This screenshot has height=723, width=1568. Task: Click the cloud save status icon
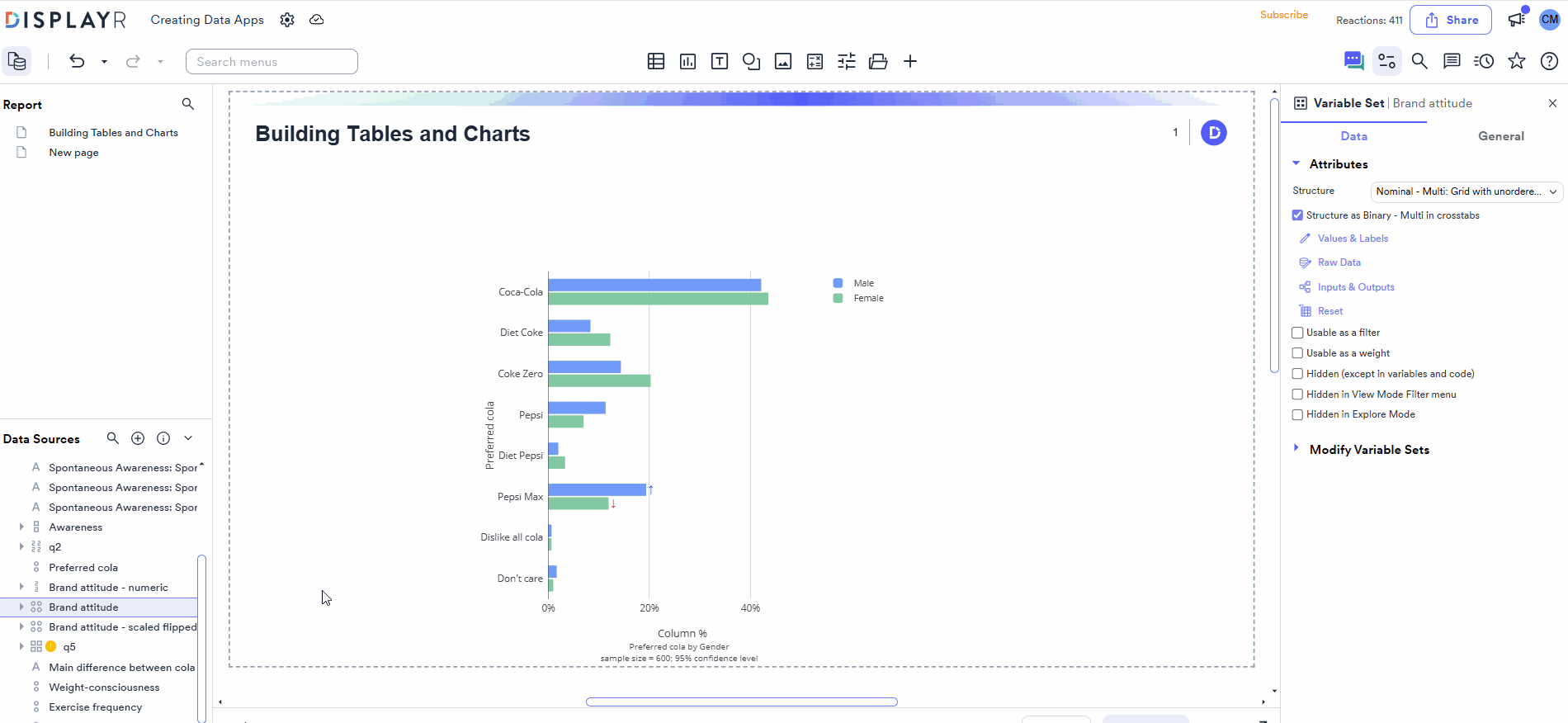(x=317, y=20)
